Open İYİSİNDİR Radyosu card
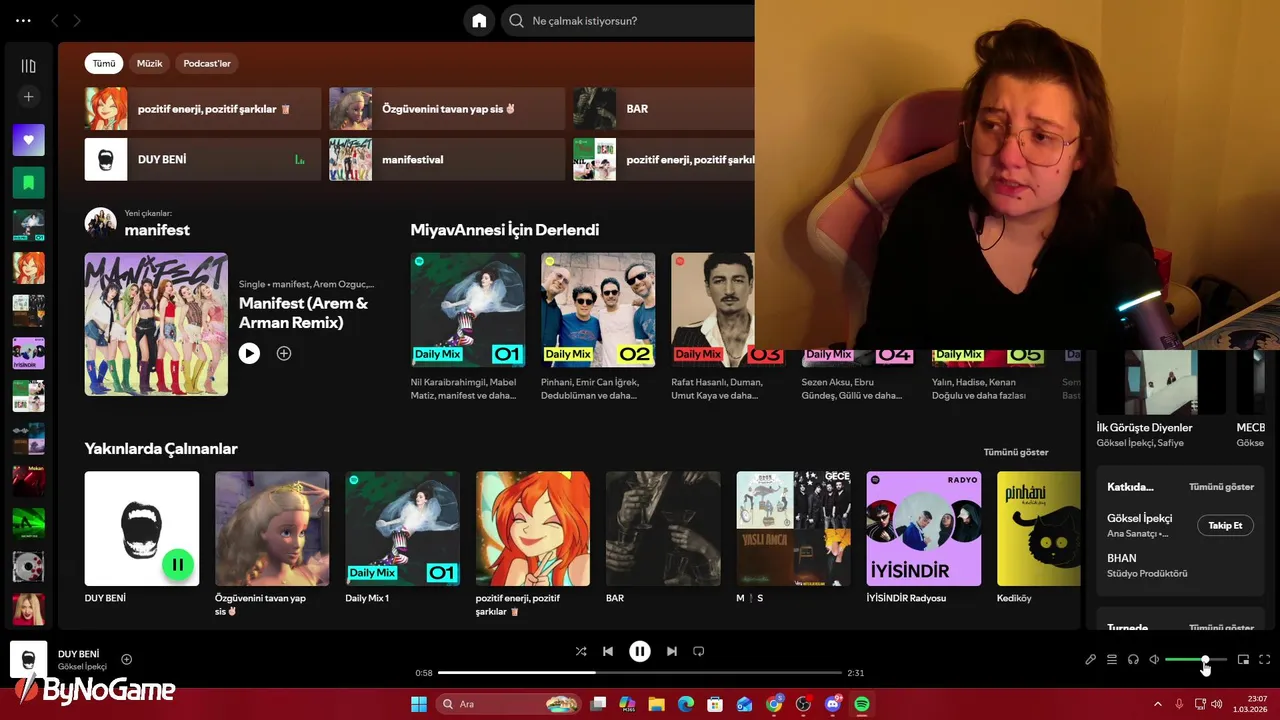This screenshot has width=1280, height=720. click(924, 538)
